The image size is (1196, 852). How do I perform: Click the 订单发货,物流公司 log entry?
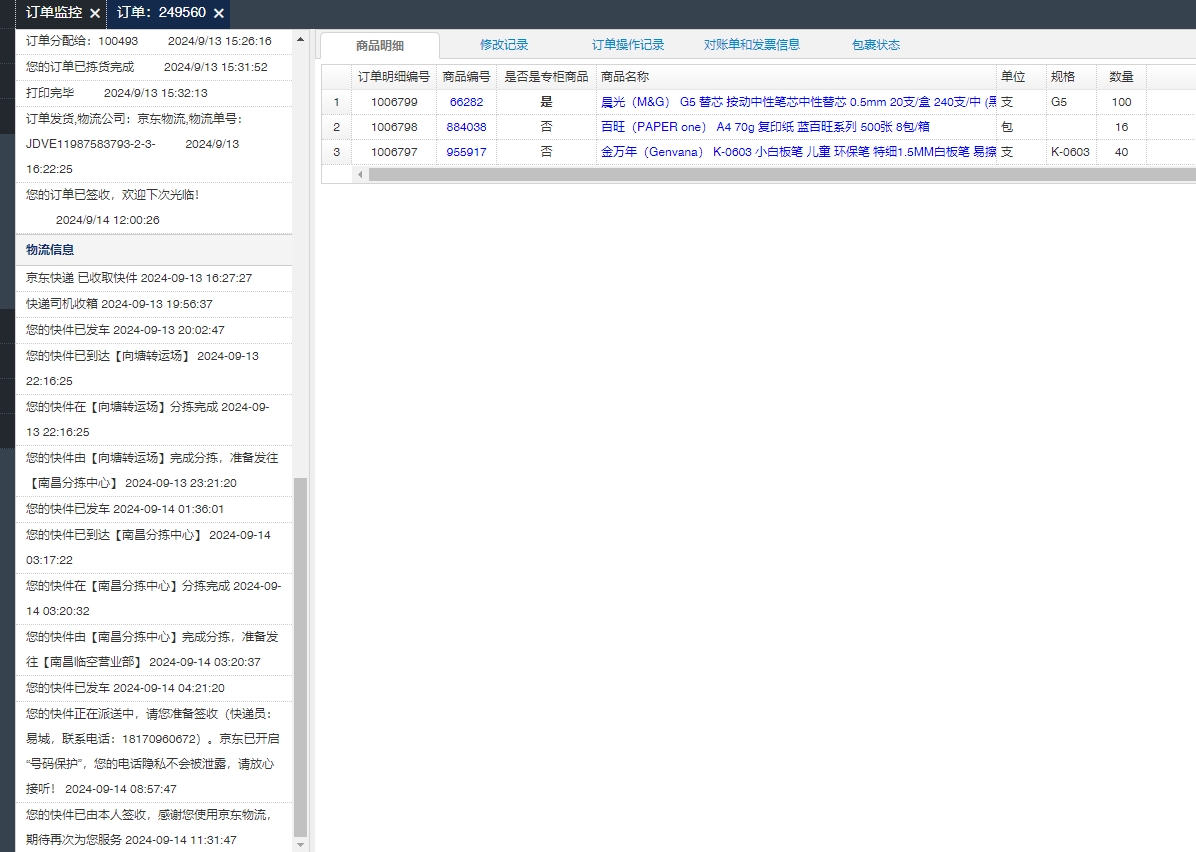[153, 144]
